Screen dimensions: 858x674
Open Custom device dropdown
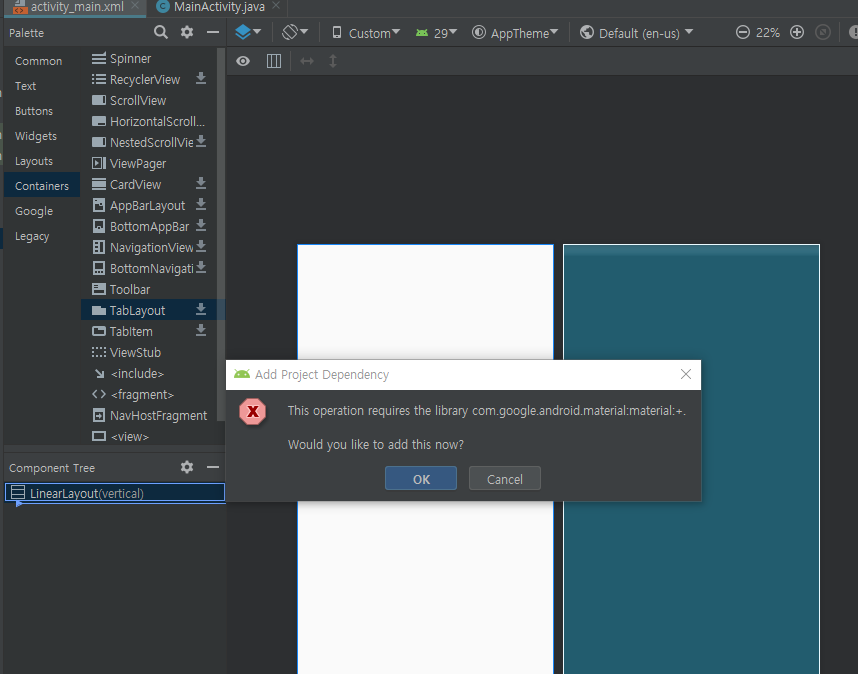[366, 33]
